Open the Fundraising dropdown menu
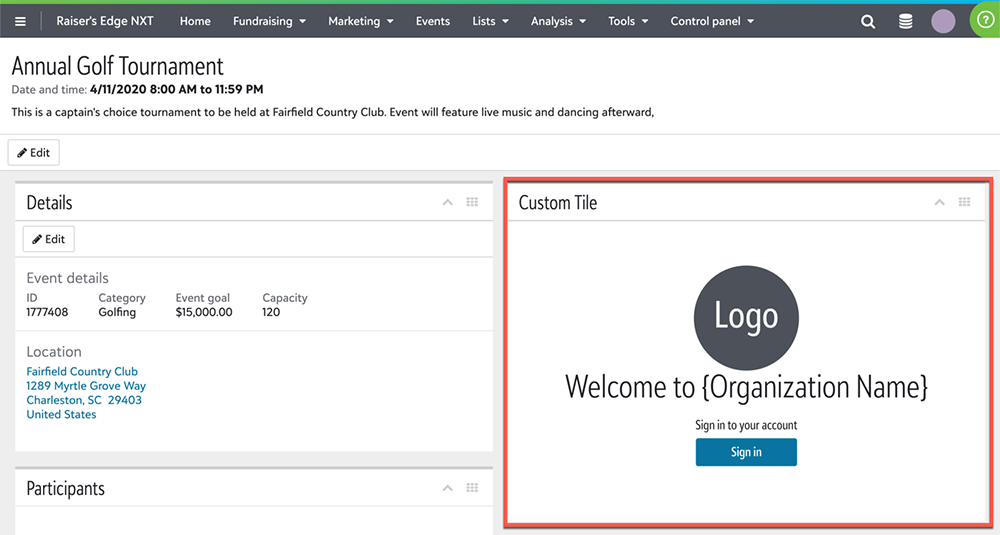 pos(269,21)
